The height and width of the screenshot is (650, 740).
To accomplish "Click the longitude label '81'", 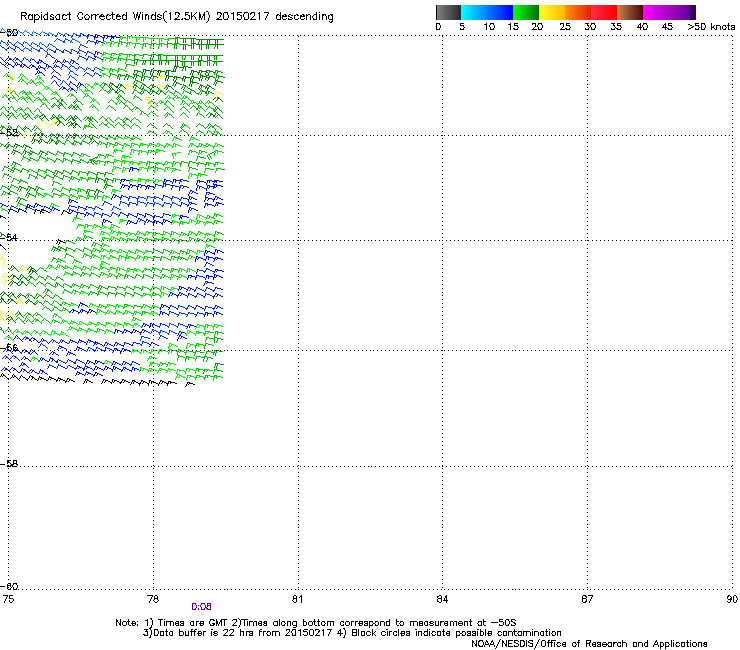I will click(x=297, y=599).
